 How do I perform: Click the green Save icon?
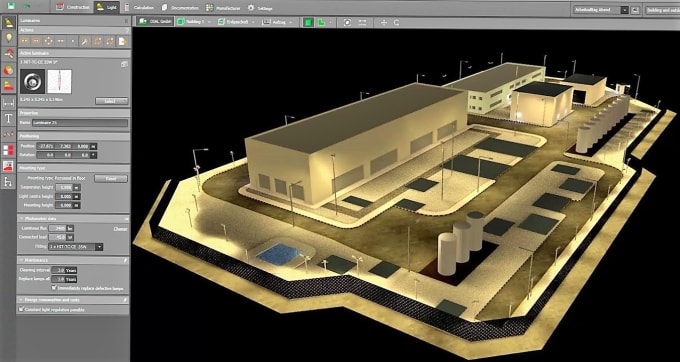(11, 6)
